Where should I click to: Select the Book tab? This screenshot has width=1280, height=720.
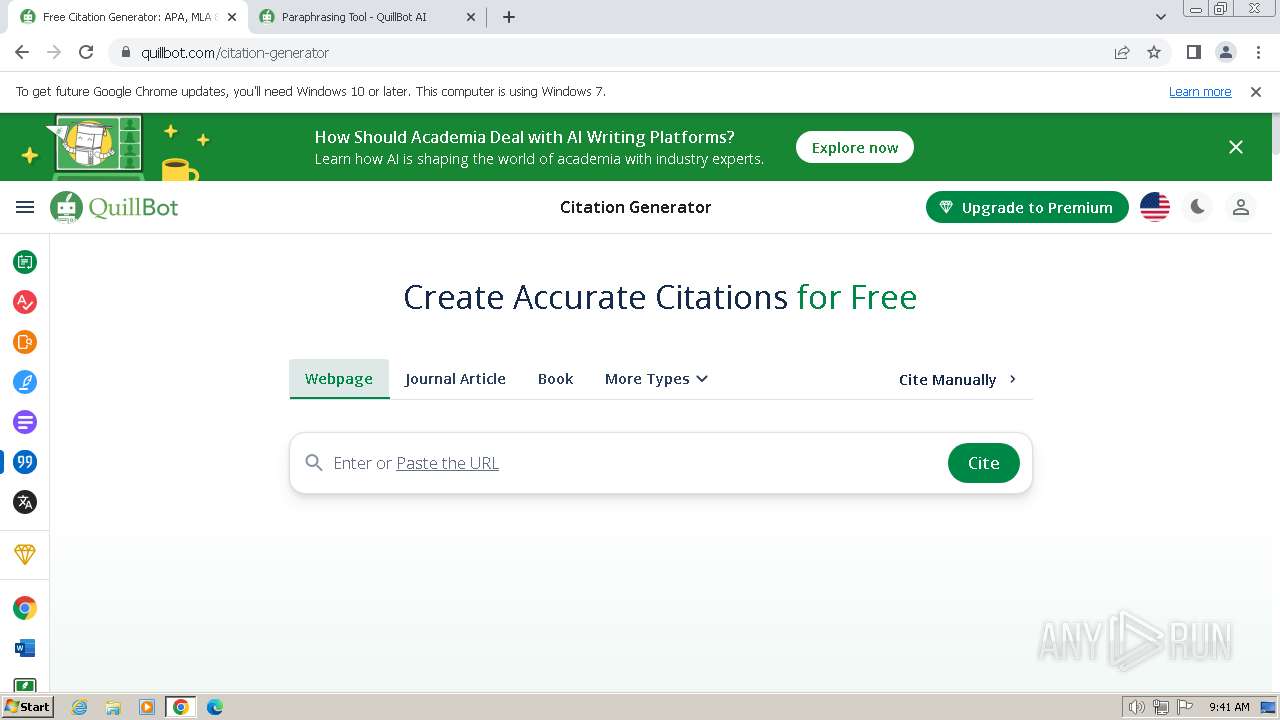click(555, 379)
